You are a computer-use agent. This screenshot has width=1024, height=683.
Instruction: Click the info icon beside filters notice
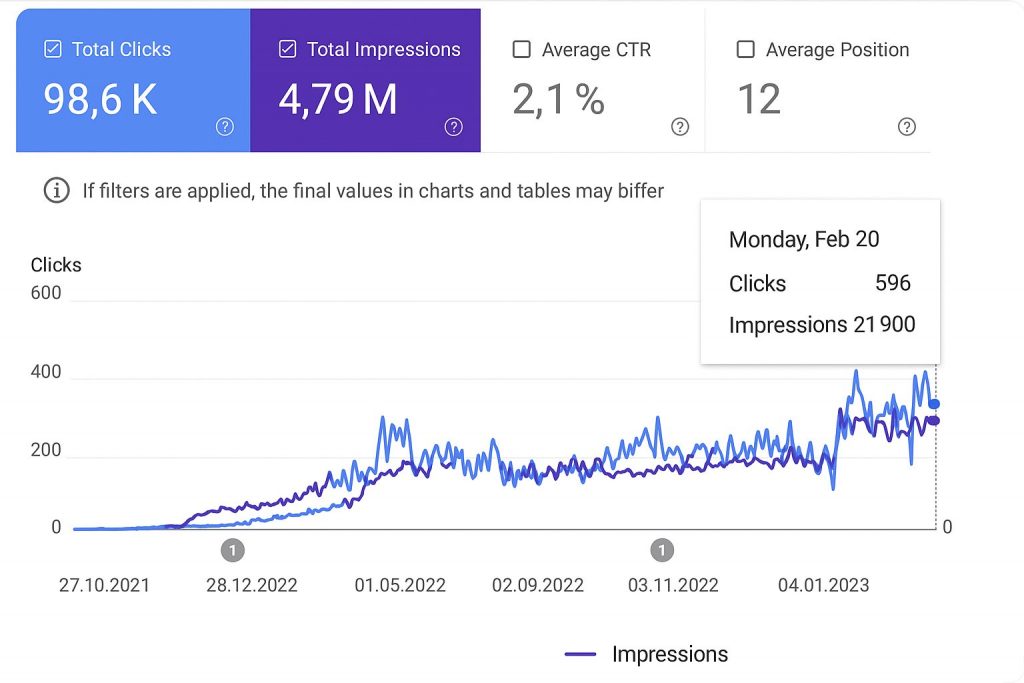(x=57, y=190)
